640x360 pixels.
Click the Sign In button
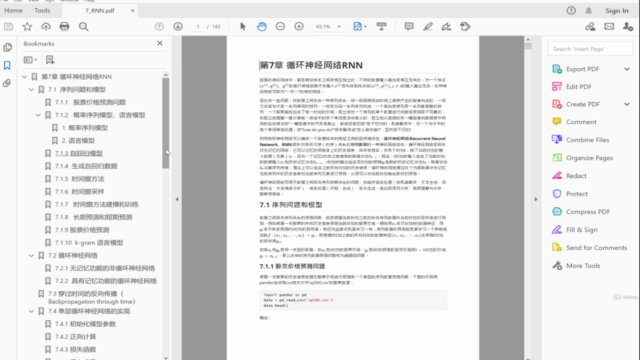tap(617, 11)
